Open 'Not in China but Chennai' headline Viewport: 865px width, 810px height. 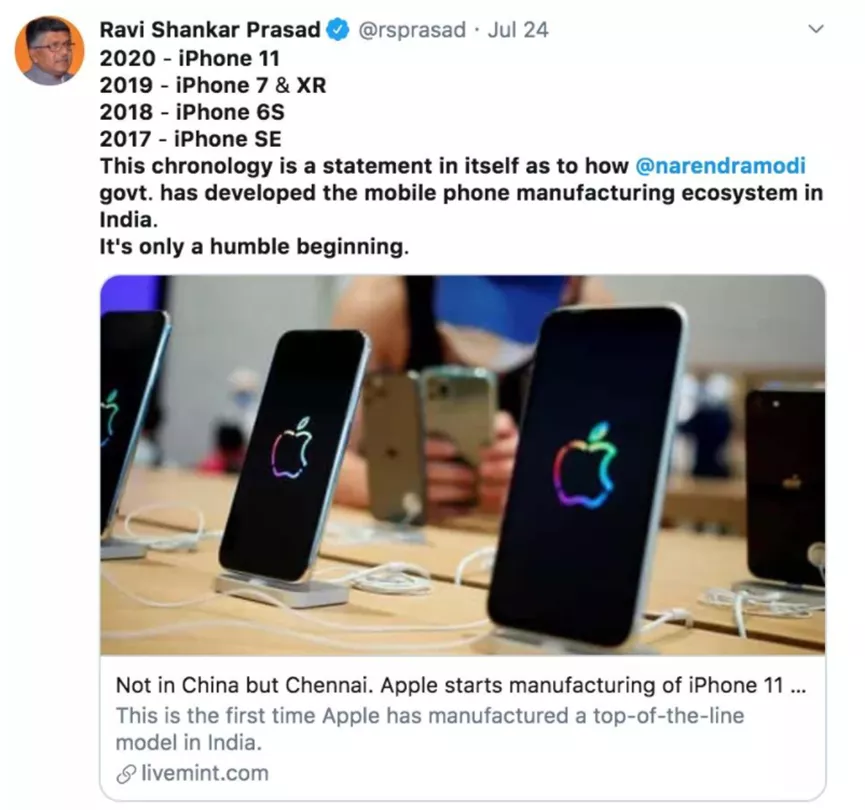[x=461, y=685]
